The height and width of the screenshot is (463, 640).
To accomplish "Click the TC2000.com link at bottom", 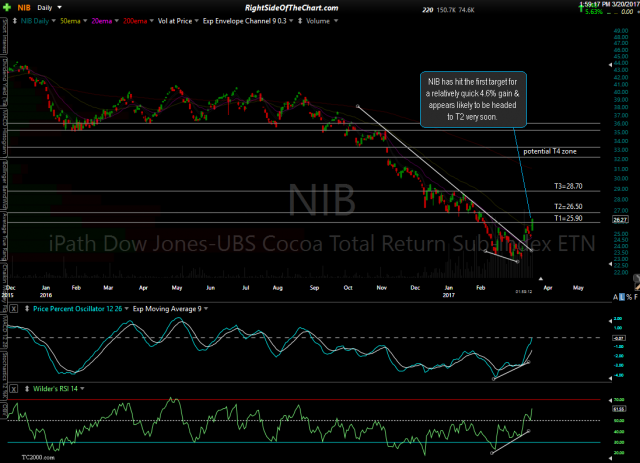I will pos(38,458).
